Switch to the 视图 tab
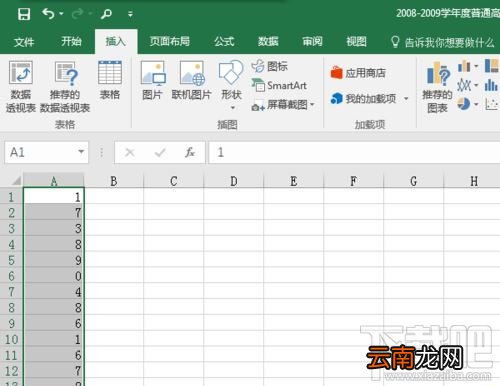 (356, 41)
